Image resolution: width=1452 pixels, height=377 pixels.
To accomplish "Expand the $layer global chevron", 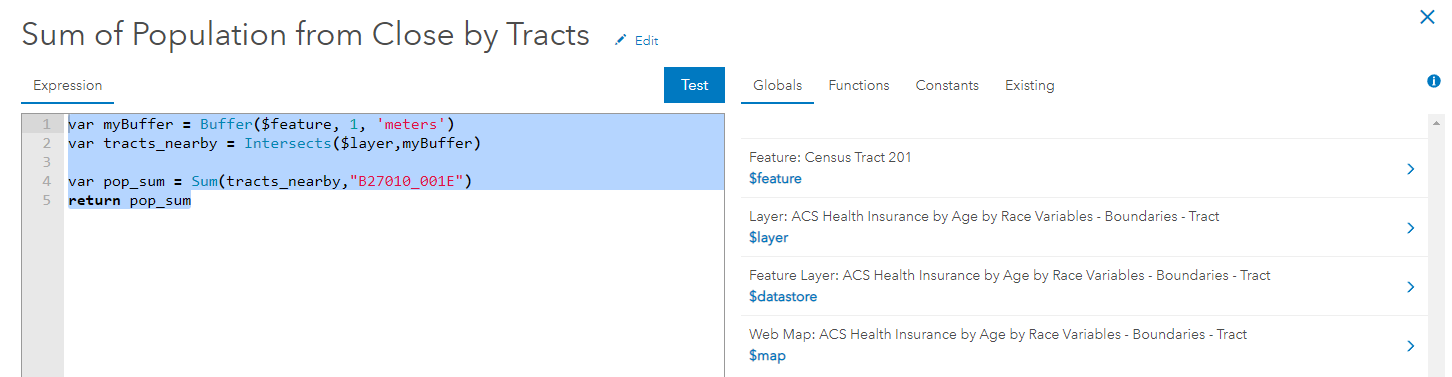I will [1411, 228].
